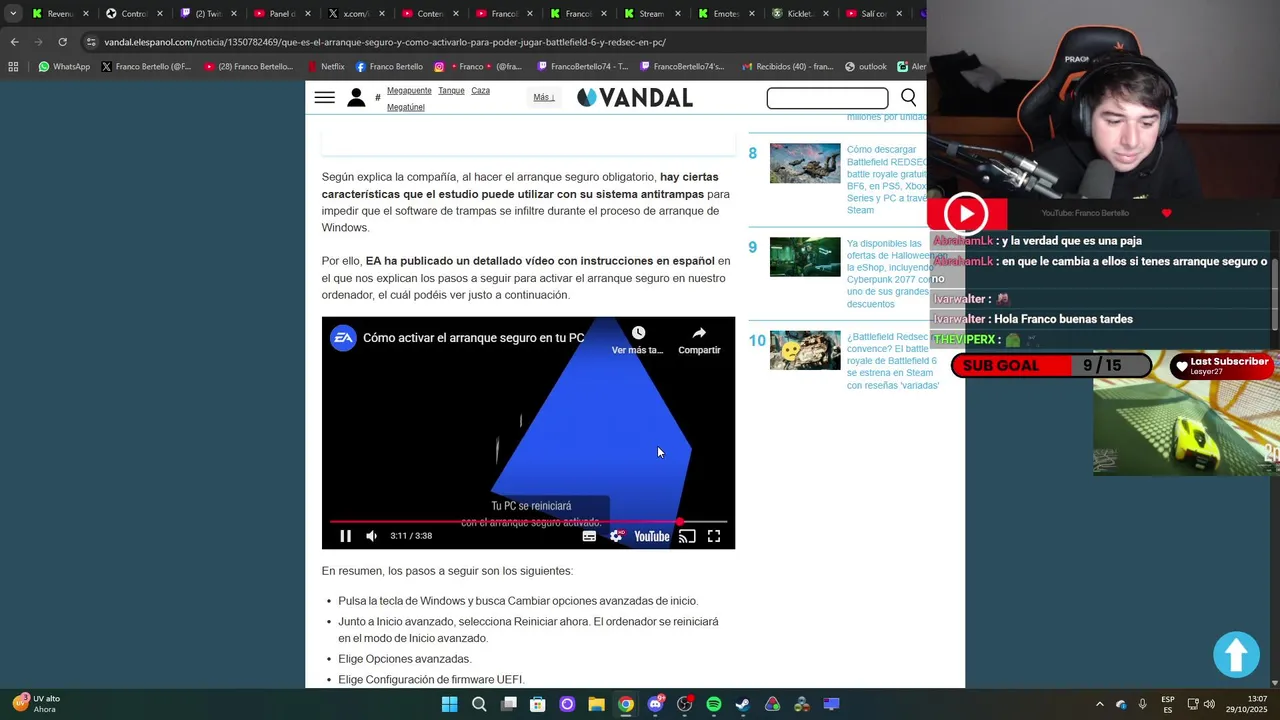Image resolution: width=1280 pixels, height=720 pixels.
Task: Open the UV alto weather widget
Action: 37,704
